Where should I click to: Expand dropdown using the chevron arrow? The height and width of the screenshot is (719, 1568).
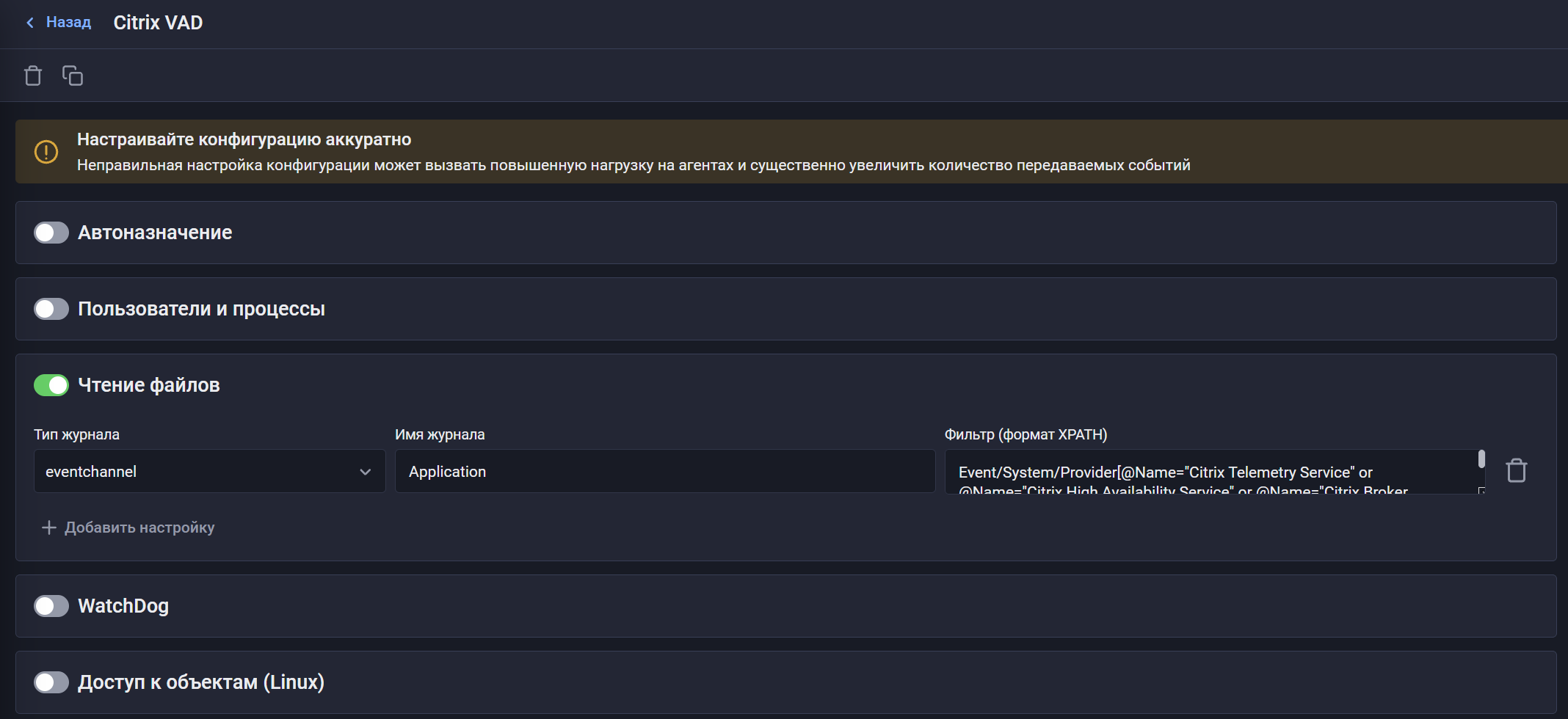366,472
